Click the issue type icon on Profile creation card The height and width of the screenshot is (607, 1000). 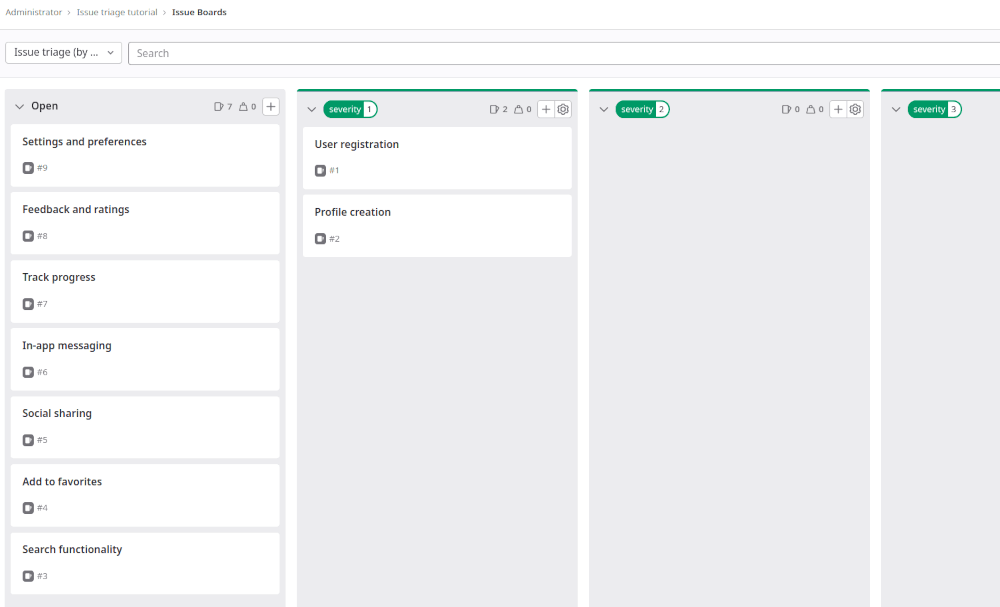point(320,238)
